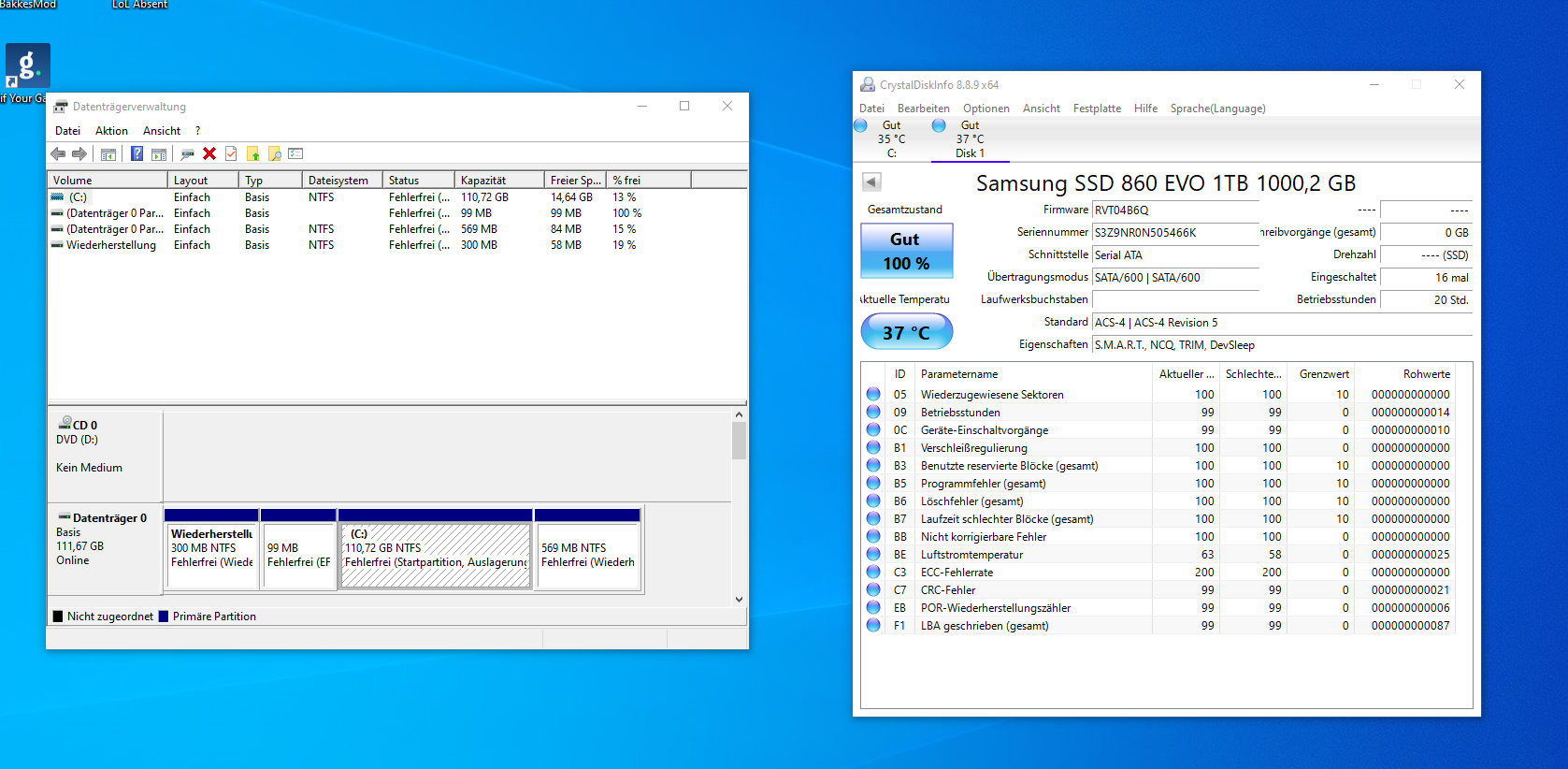The image size is (1568, 769).
Task: Select the LBA geschrieben (gesamt) row
Action: pyautogui.click(x=1158, y=626)
